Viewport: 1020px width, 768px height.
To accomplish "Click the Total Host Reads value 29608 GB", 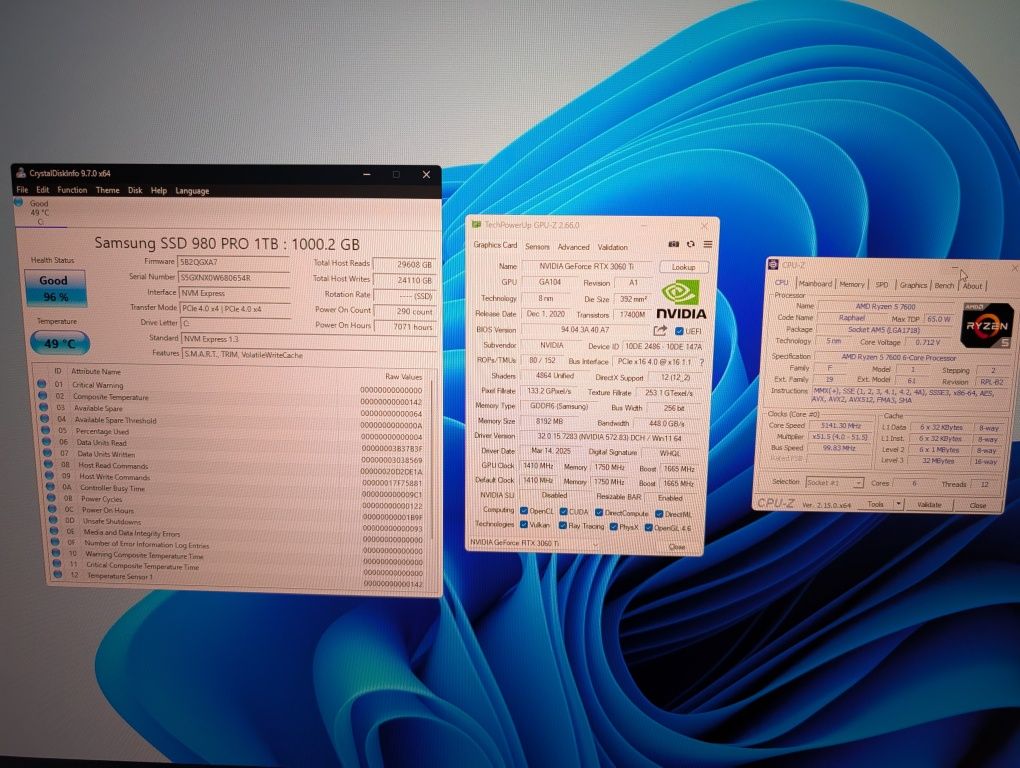I will 403,265.
